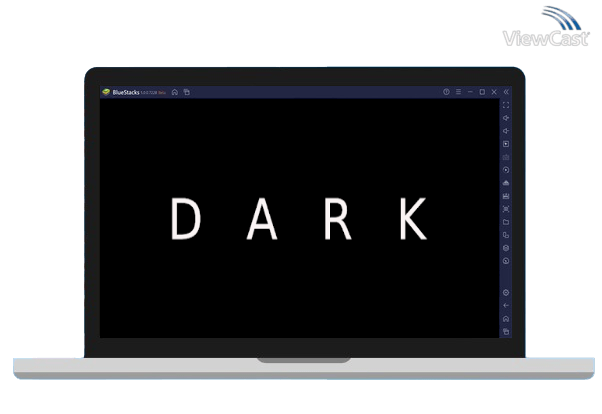Screen dimensions: 602x414
Task: Click the round icon below the layered cube icon
Action: coord(506,261)
